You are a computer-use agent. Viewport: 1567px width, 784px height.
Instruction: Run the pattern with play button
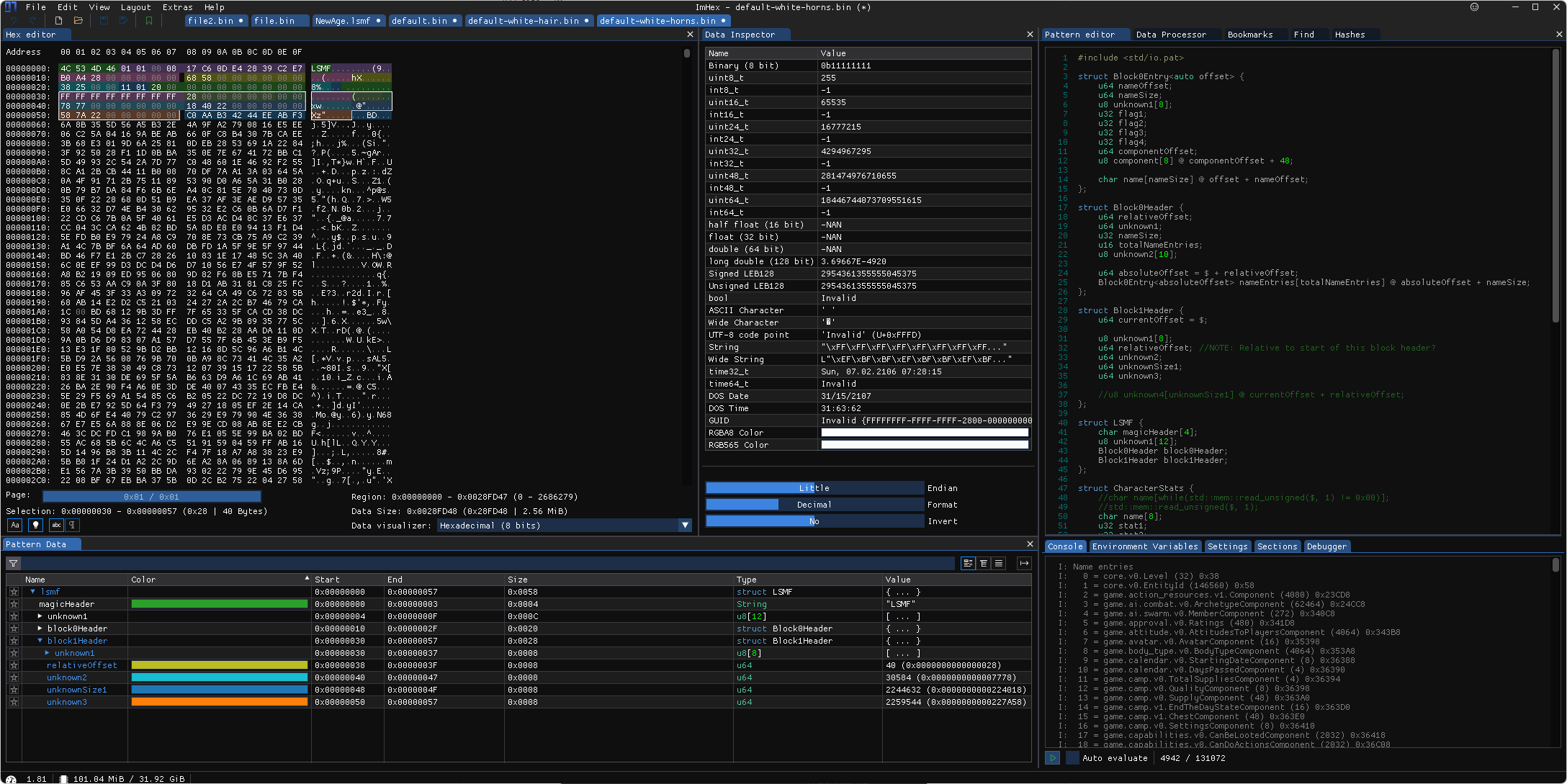pos(1052,758)
